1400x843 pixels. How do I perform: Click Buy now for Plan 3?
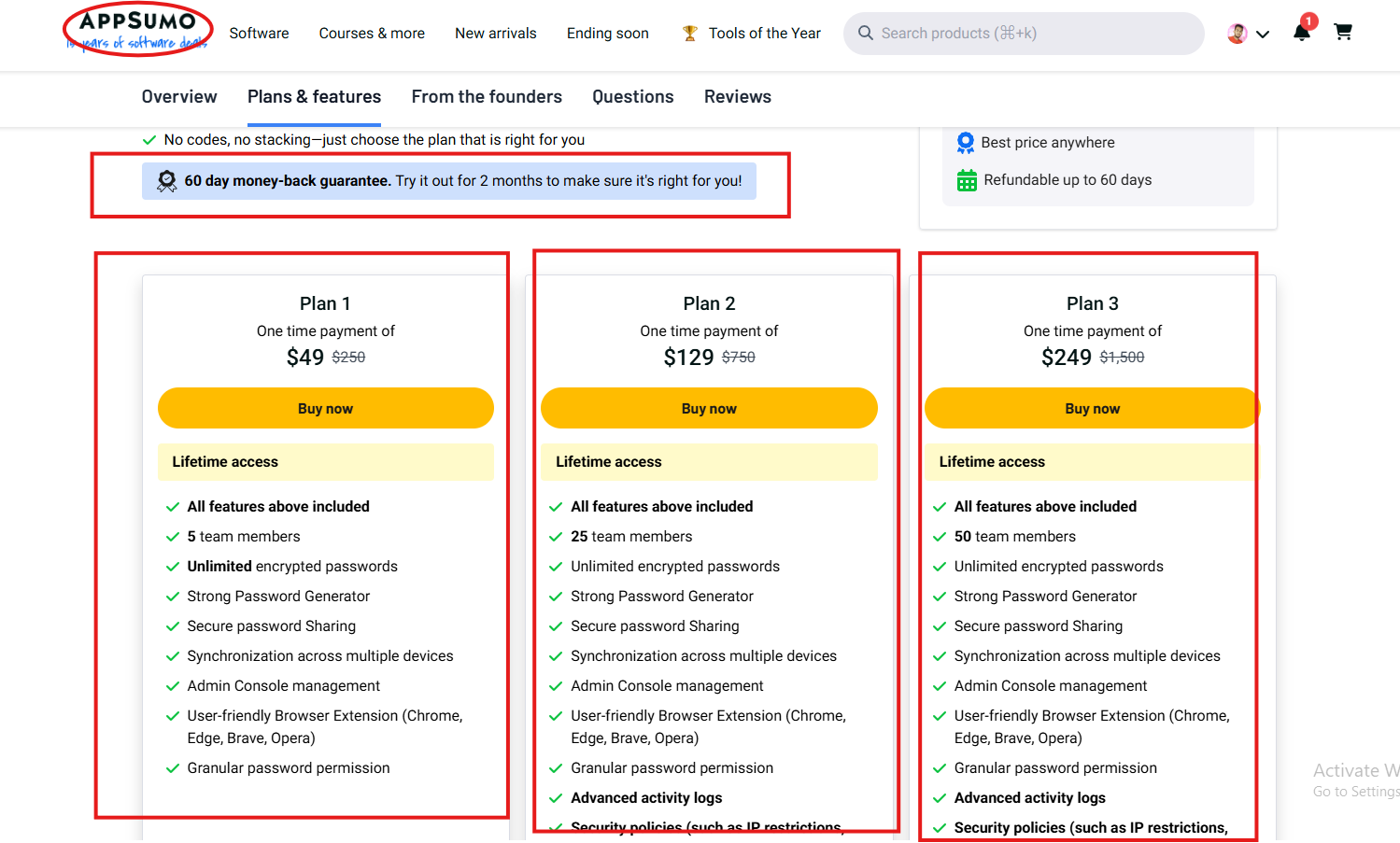[1092, 408]
